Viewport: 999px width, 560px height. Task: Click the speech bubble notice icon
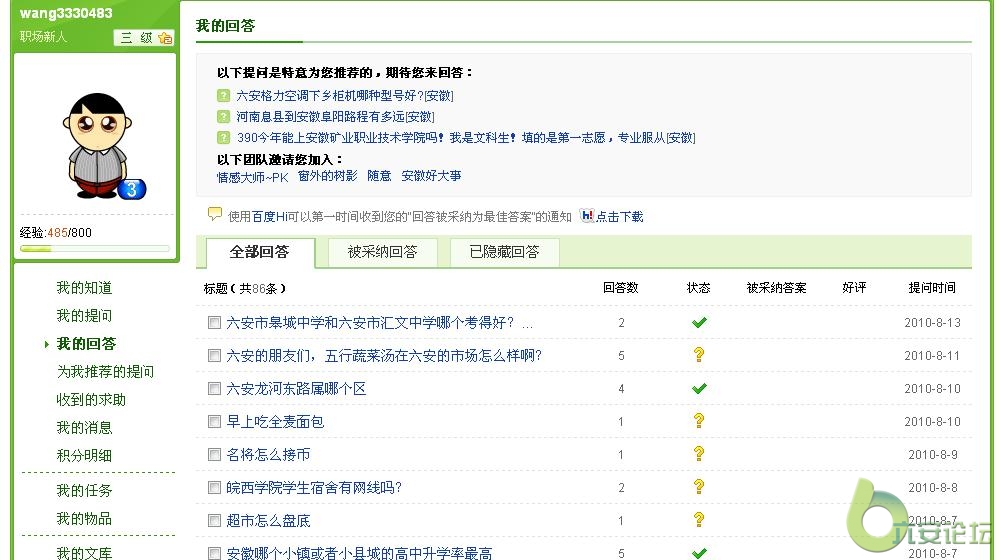[x=215, y=213]
